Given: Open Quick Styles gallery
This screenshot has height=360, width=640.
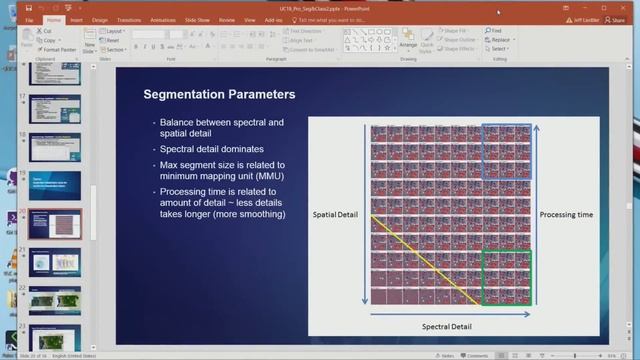Looking at the screenshot, I should pyautogui.click(x=427, y=41).
